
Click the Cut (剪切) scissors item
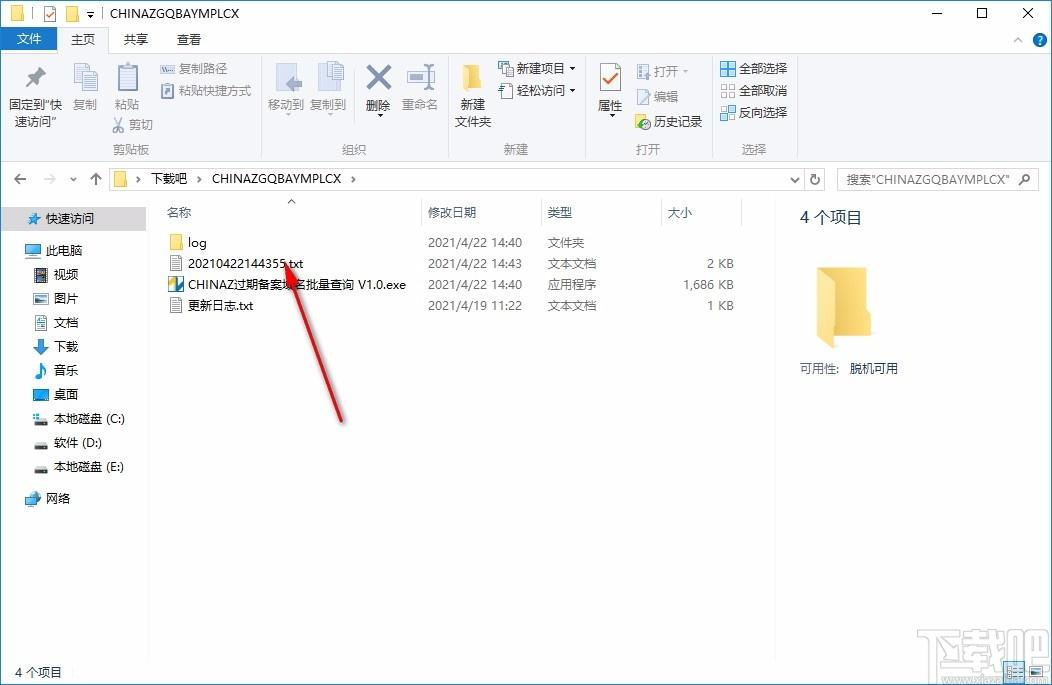tap(133, 125)
